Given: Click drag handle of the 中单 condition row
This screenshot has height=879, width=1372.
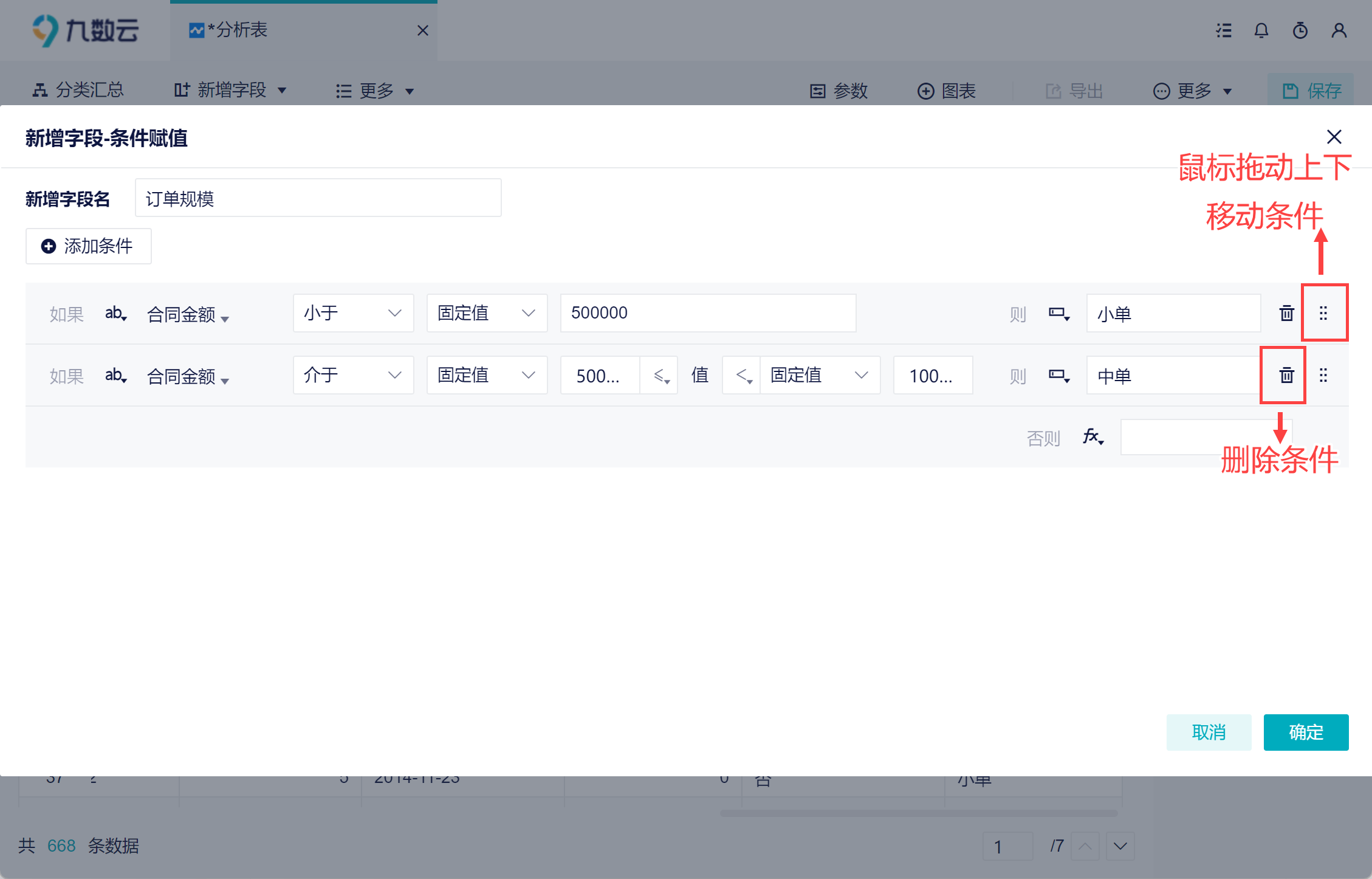Looking at the screenshot, I should (1323, 376).
